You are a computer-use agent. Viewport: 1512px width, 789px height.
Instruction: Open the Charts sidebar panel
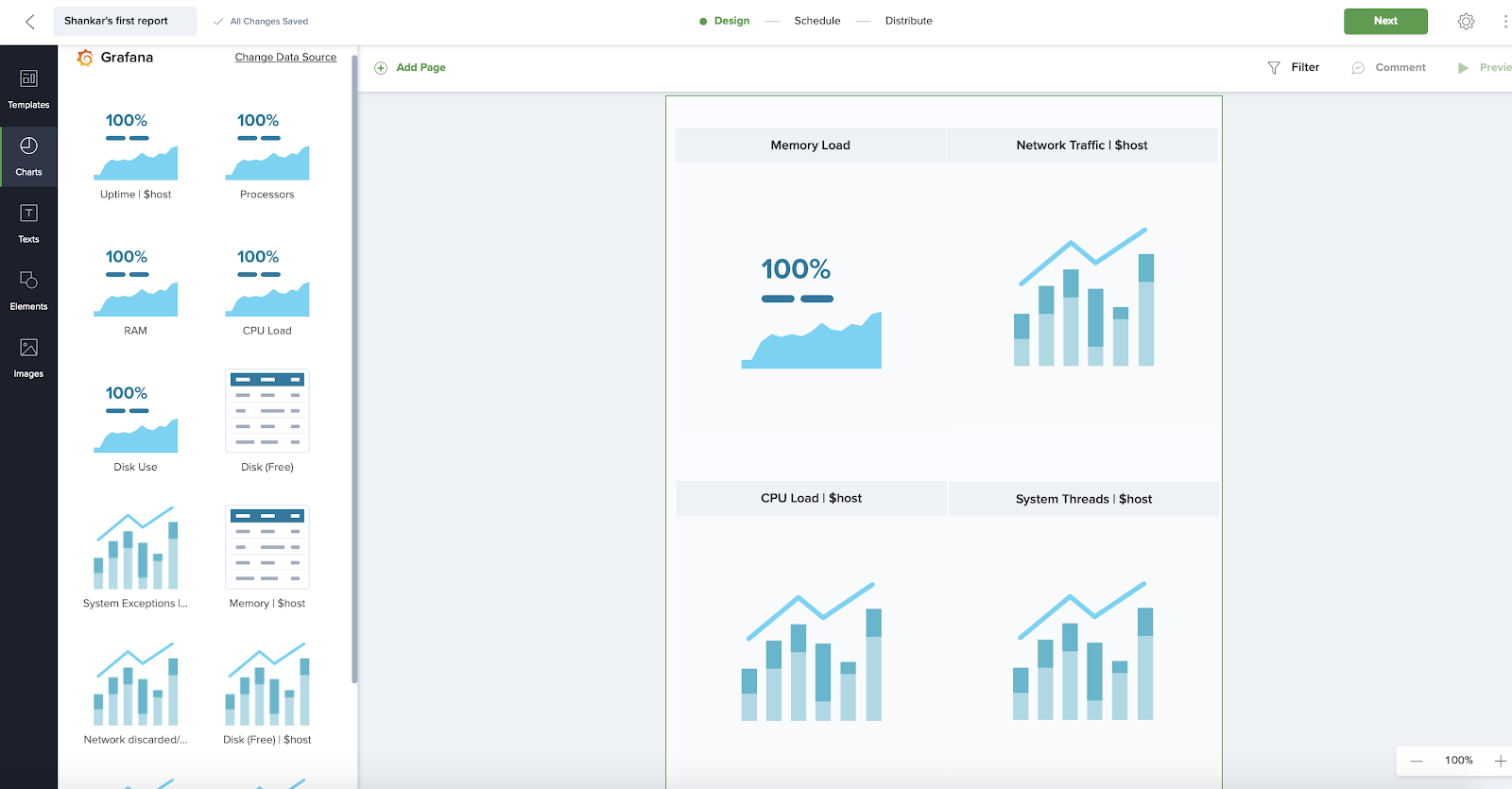pyautogui.click(x=28, y=157)
